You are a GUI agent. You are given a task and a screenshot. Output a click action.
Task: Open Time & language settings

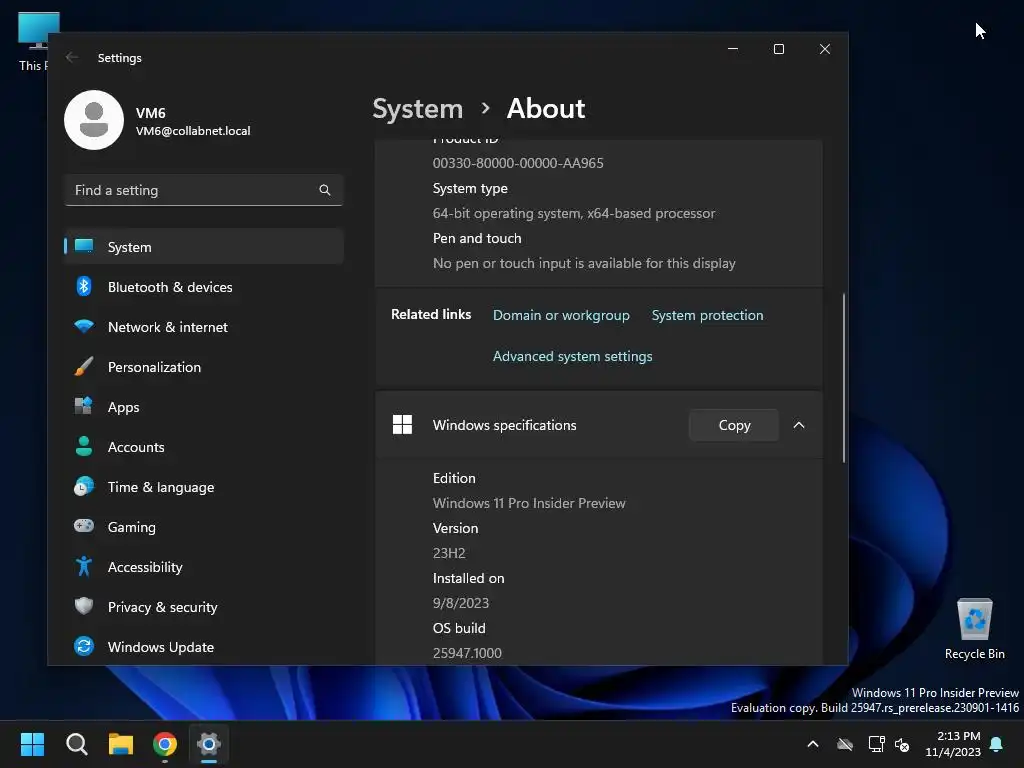(204, 487)
